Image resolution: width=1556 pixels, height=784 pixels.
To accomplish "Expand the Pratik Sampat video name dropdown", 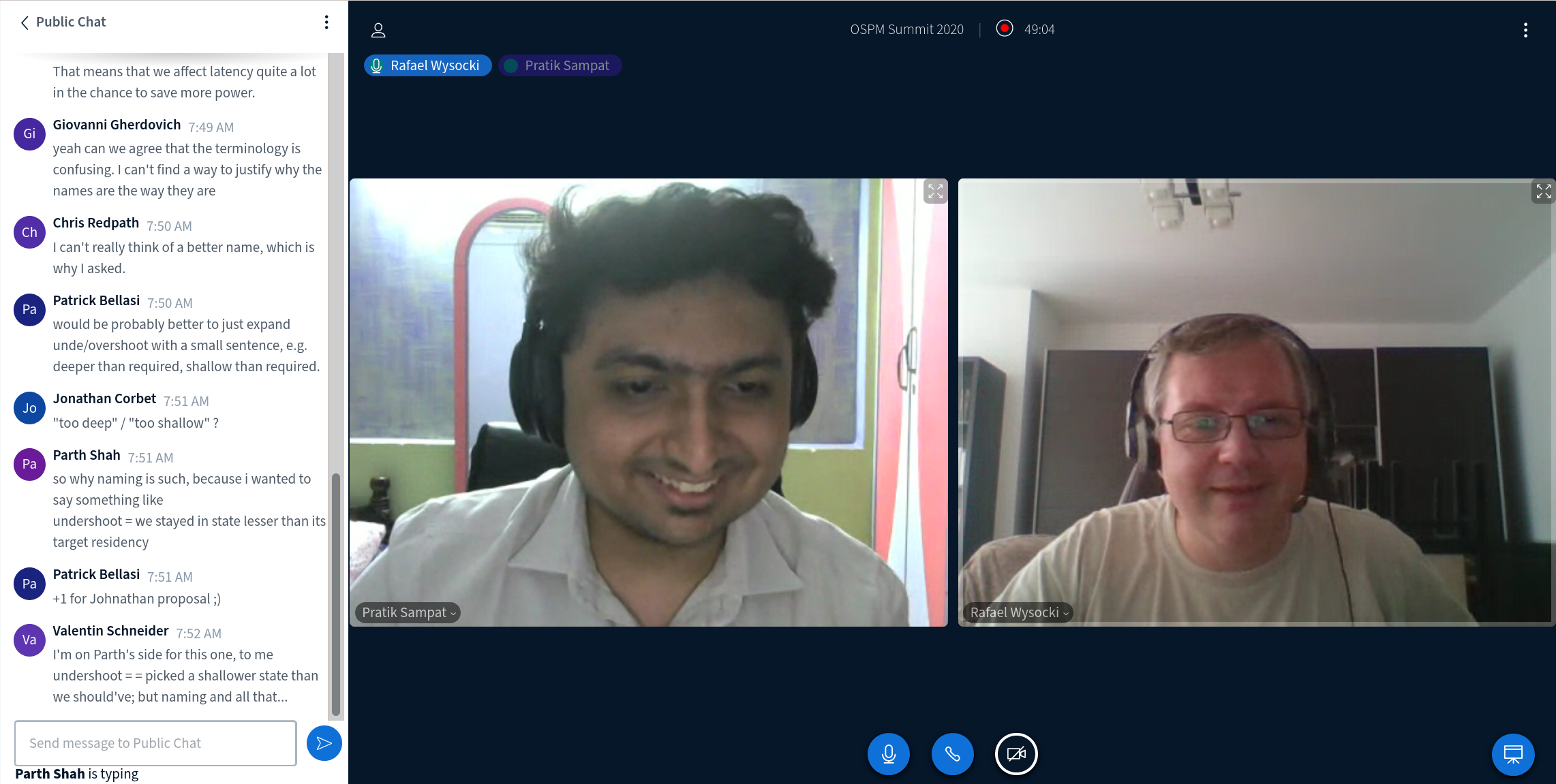I will [408, 612].
